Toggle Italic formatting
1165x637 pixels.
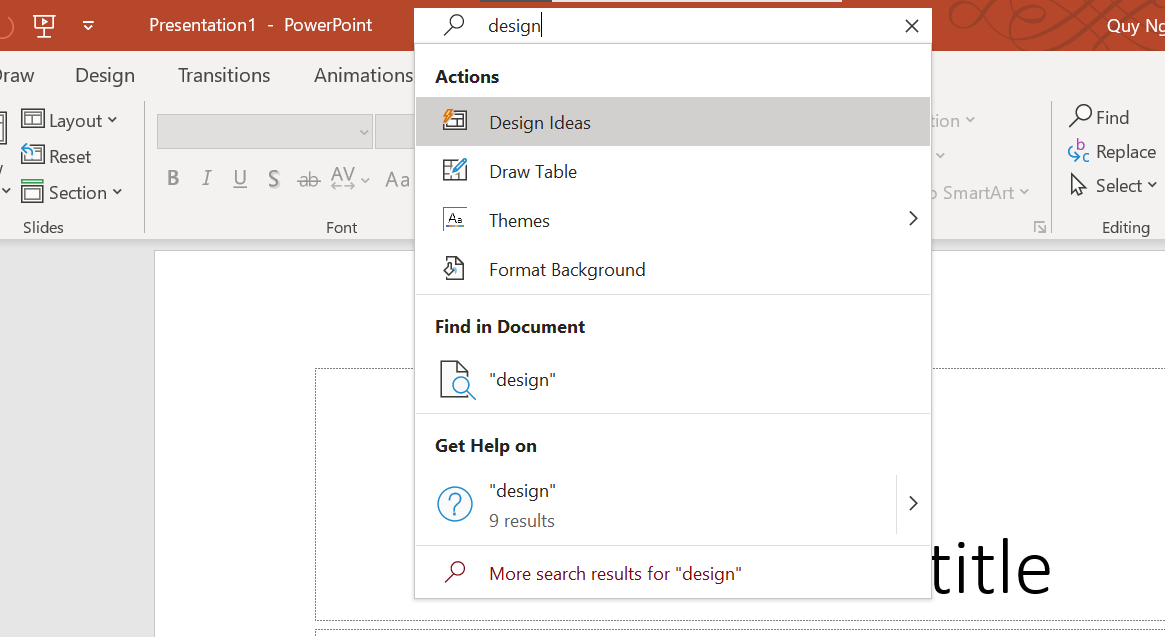click(207, 178)
